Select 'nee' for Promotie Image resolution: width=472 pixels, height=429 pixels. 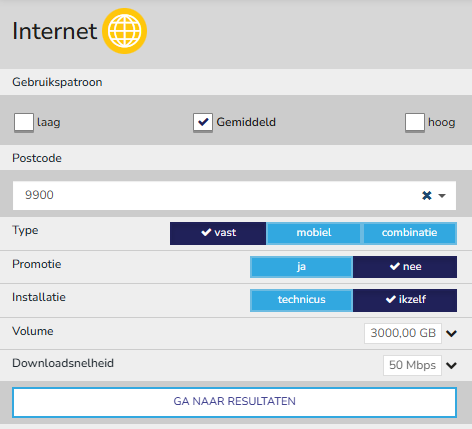tap(405, 267)
